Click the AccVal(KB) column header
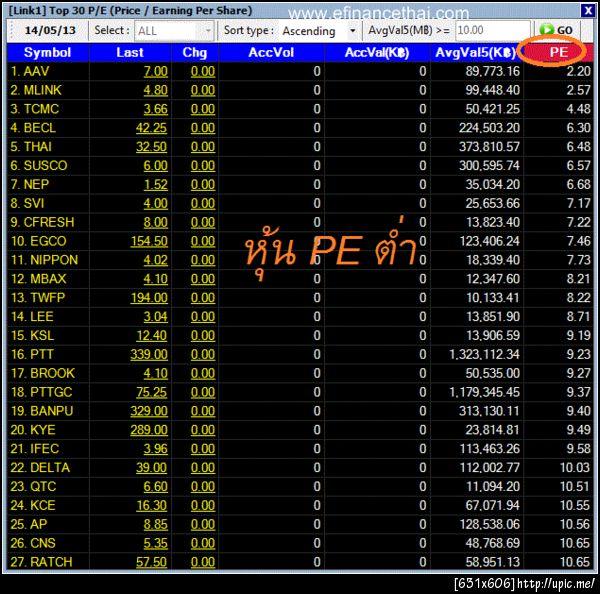The height and width of the screenshot is (594, 600). pos(377,52)
